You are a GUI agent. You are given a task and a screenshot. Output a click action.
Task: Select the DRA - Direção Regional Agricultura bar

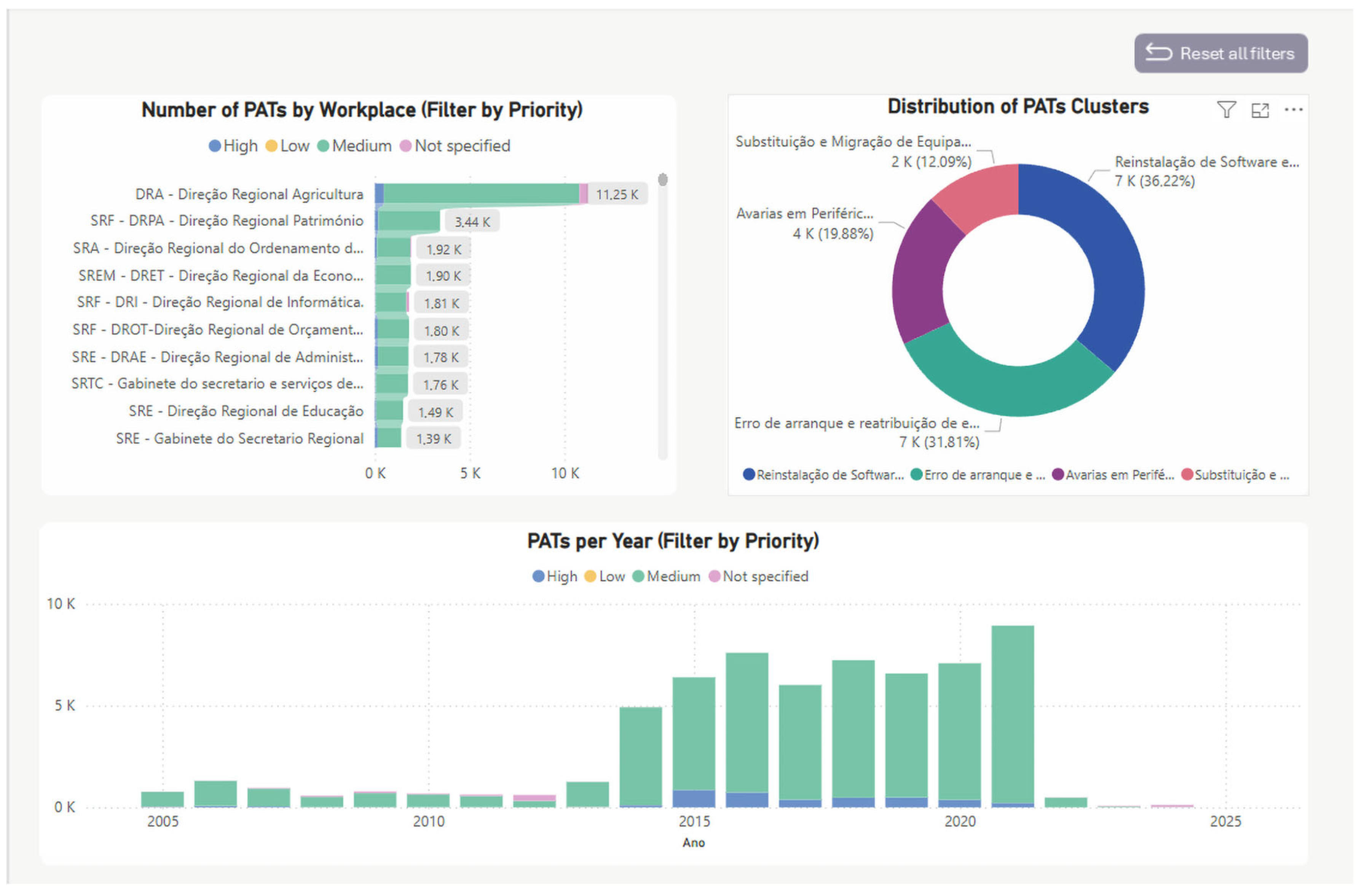tap(482, 194)
